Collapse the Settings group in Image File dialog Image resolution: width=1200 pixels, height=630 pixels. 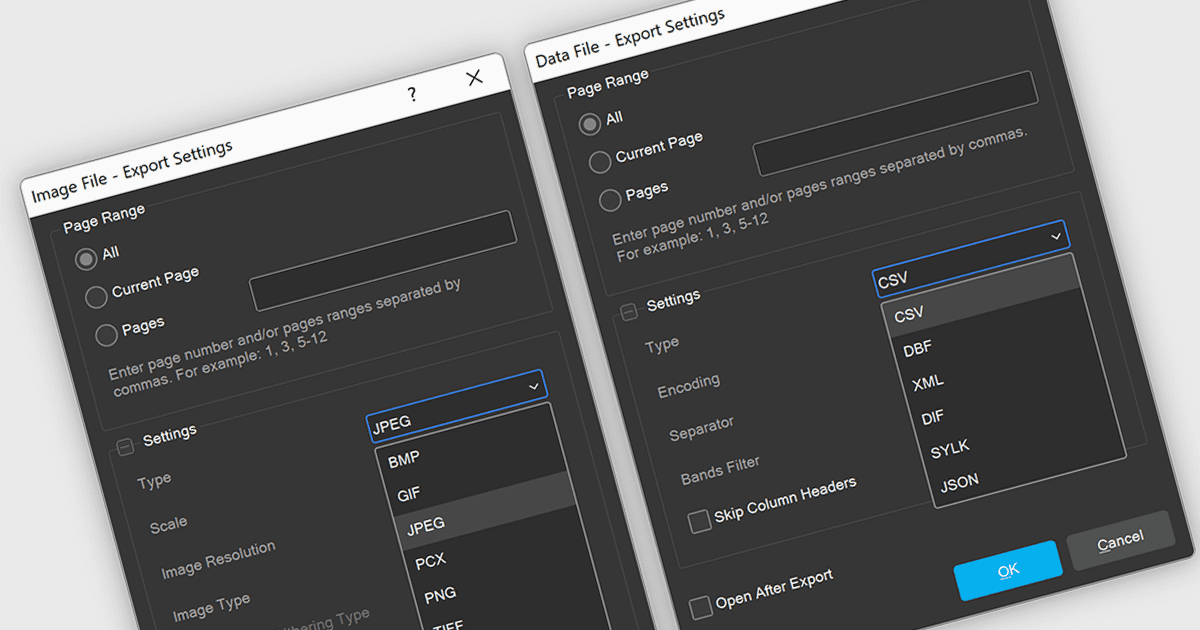click(126, 446)
